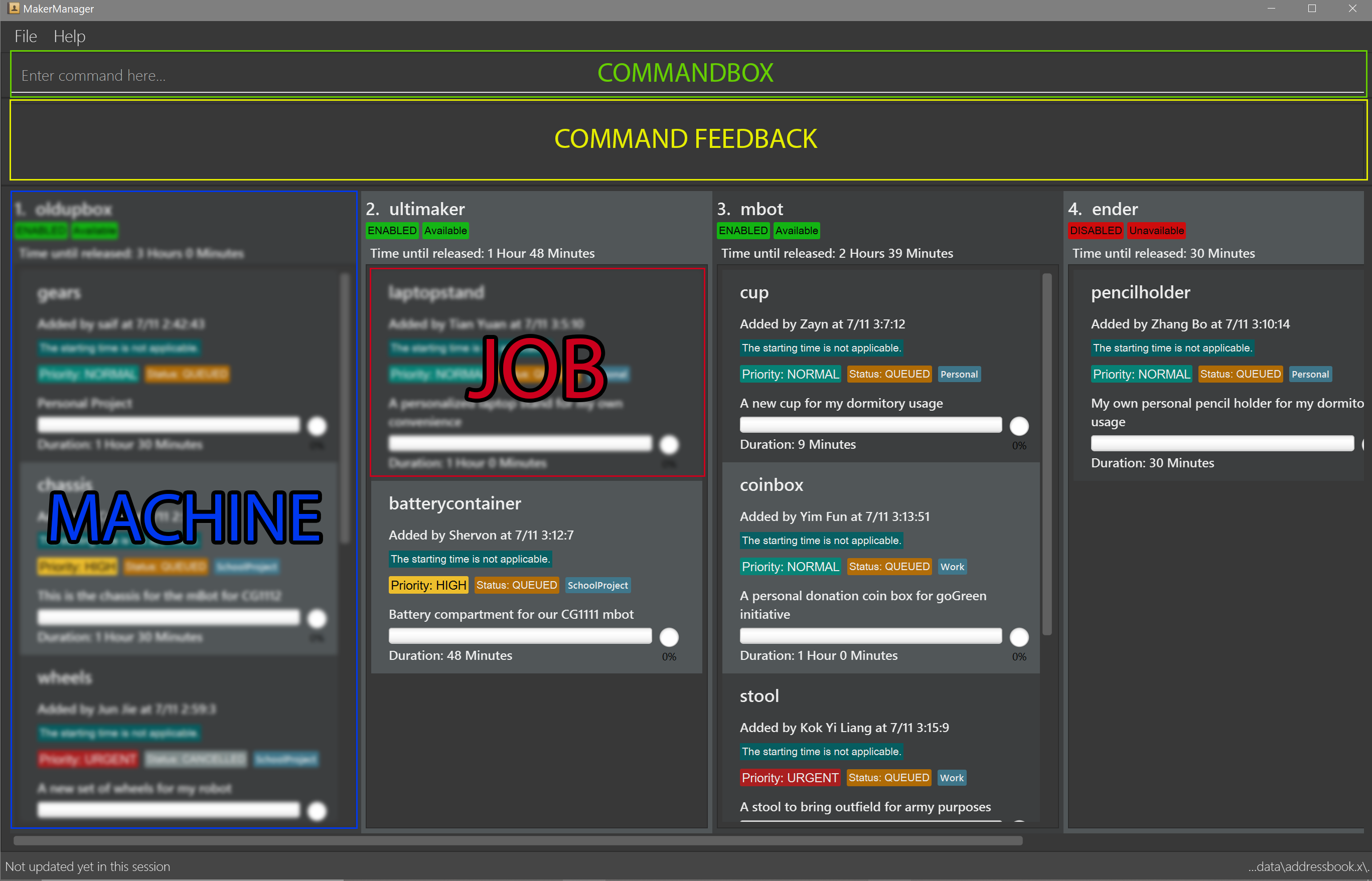Click the MakerManager app icon in title bar
The width and height of the screenshot is (1372, 881).
tap(14, 8)
